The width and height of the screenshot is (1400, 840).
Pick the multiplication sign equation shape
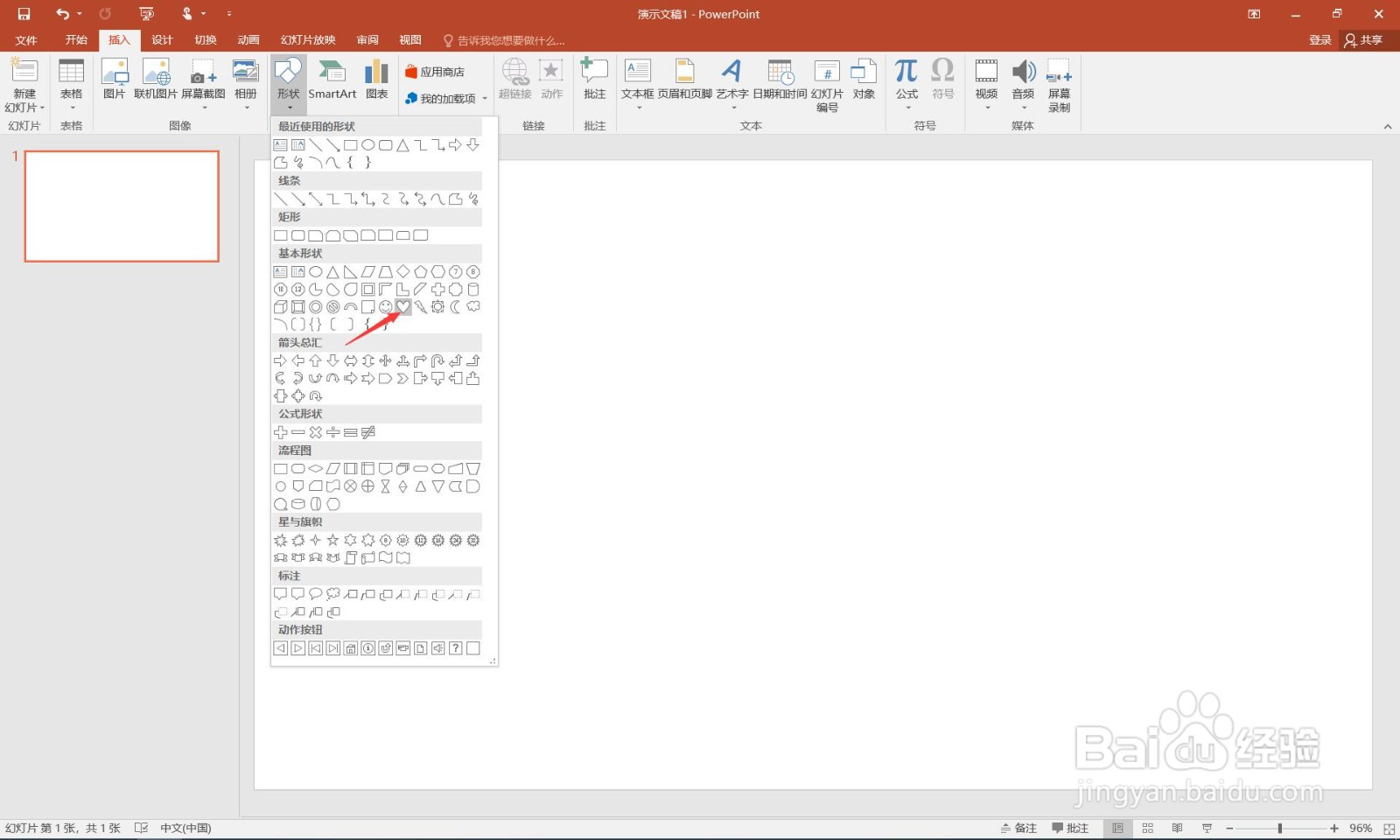tap(316, 432)
